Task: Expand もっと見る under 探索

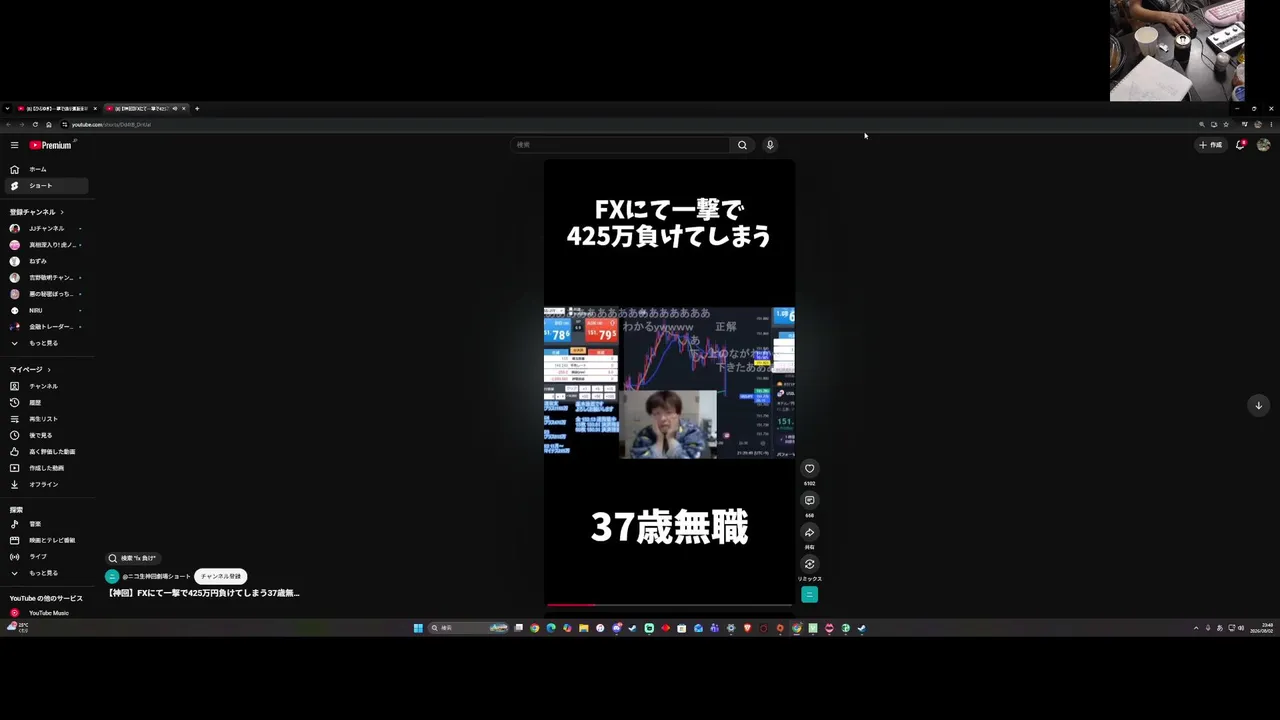Action: pyautogui.click(x=46, y=573)
